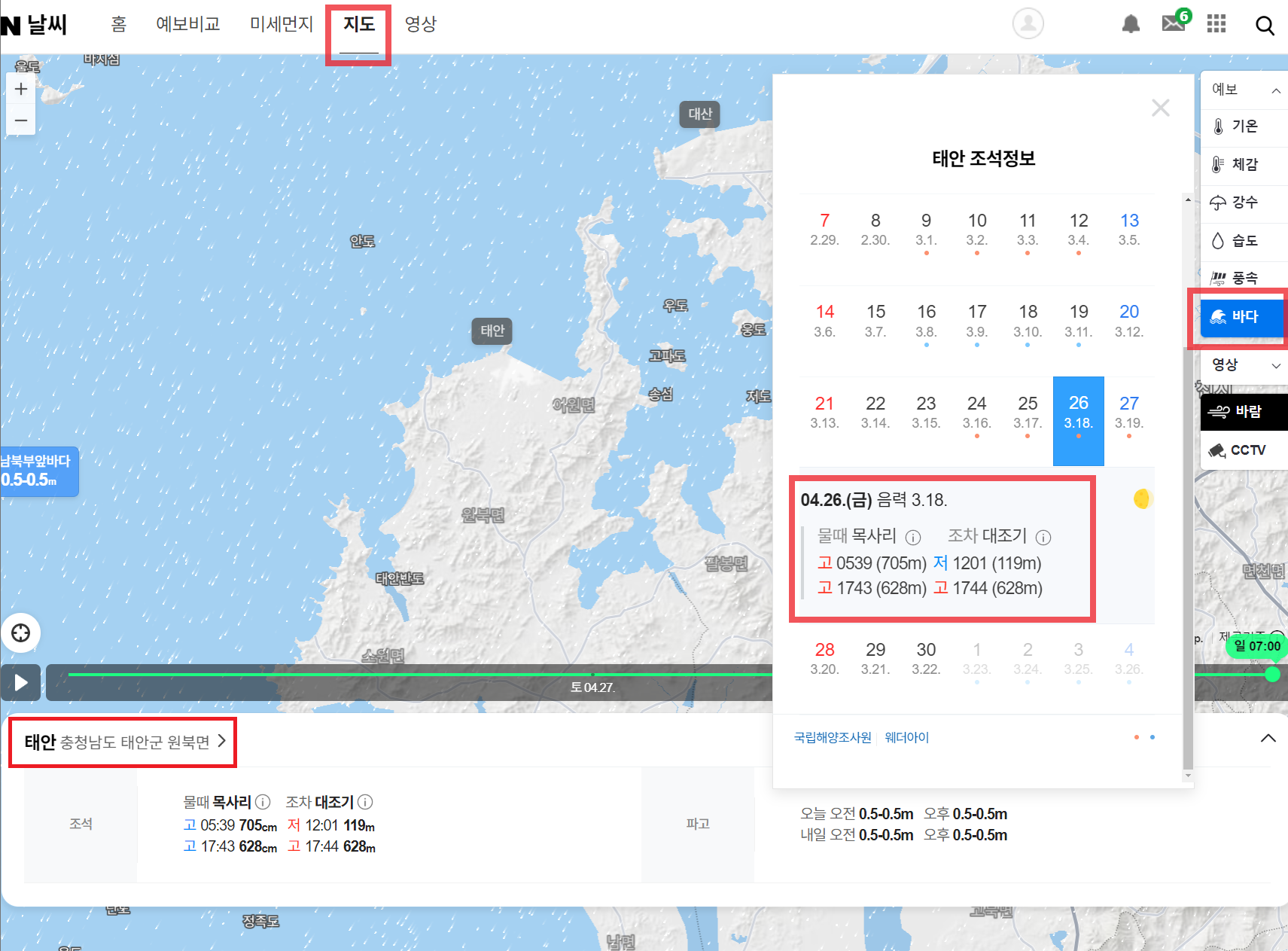Collapse the 예보 section chevron
Viewport: 1288px width, 951px height.
click(x=1276, y=90)
